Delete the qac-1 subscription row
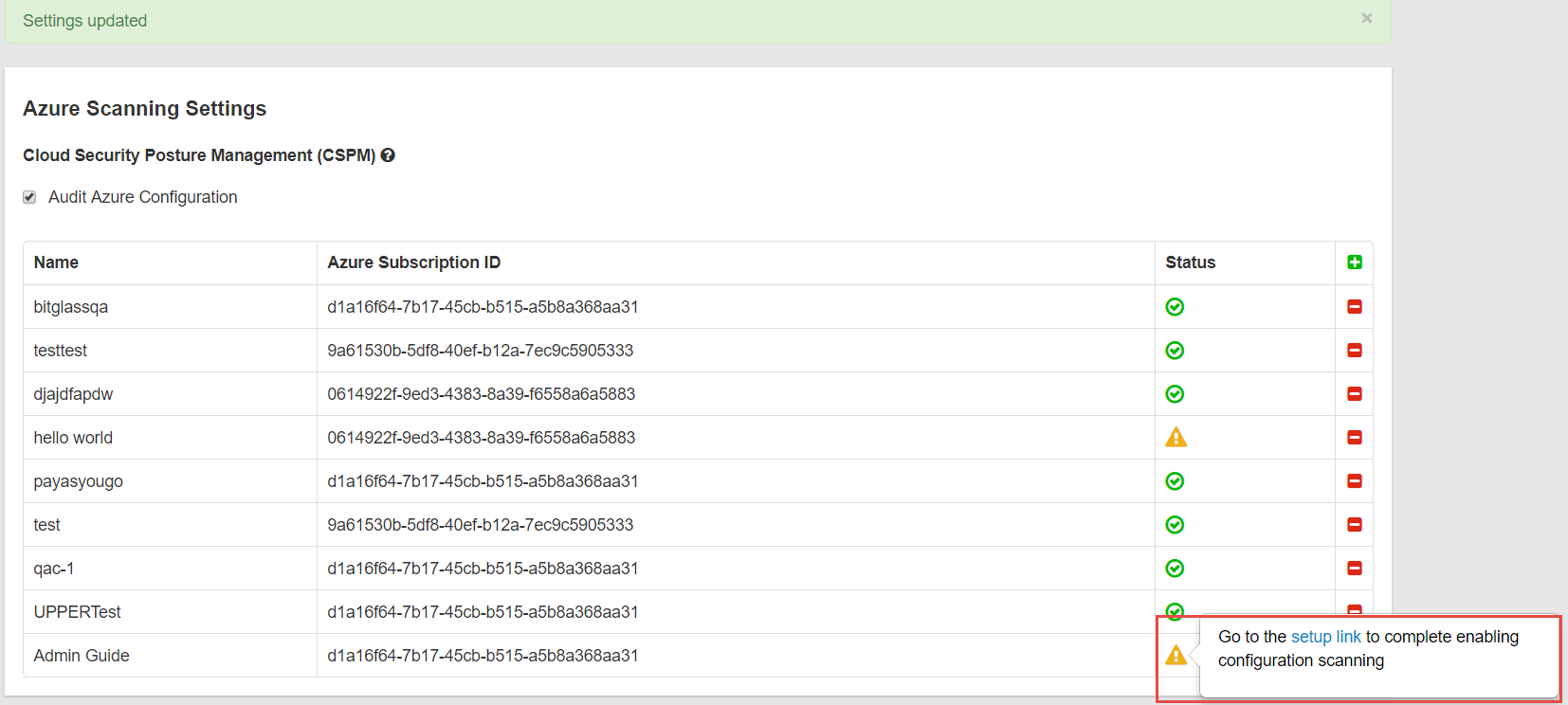The width and height of the screenshot is (1568, 705). click(x=1354, y=569)
